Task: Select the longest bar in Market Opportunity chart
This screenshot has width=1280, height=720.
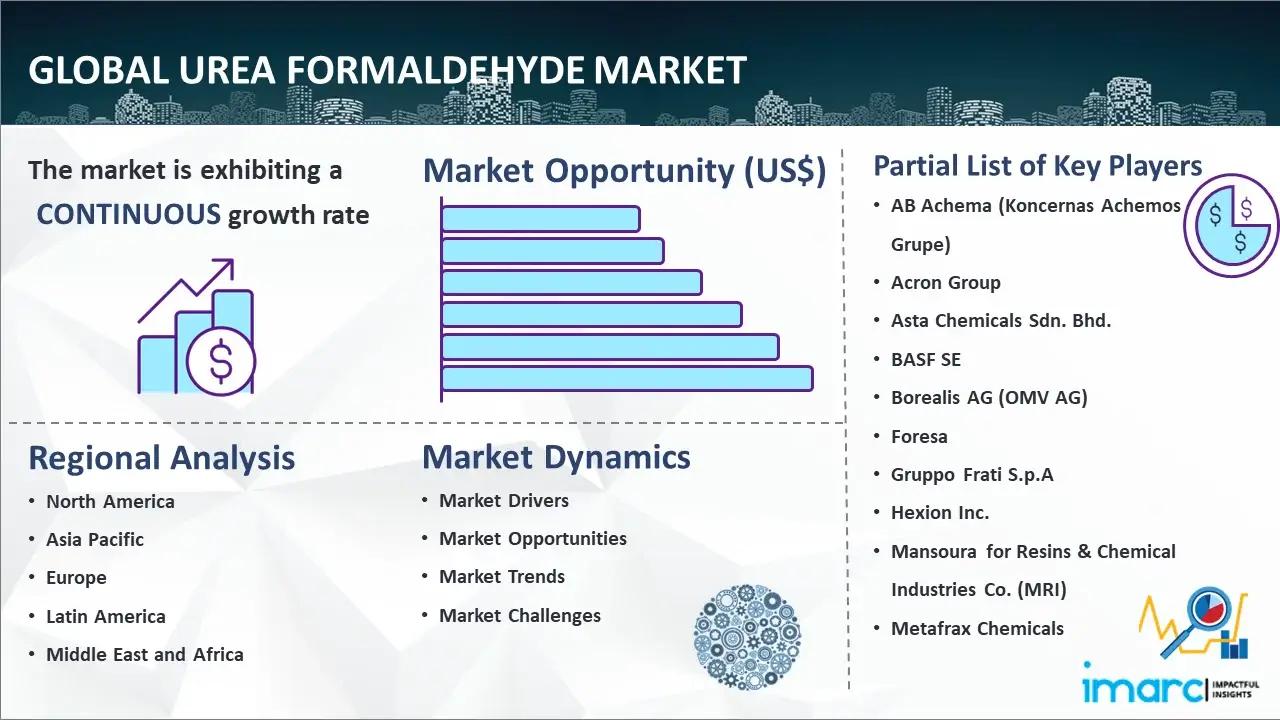Action: 627,379
